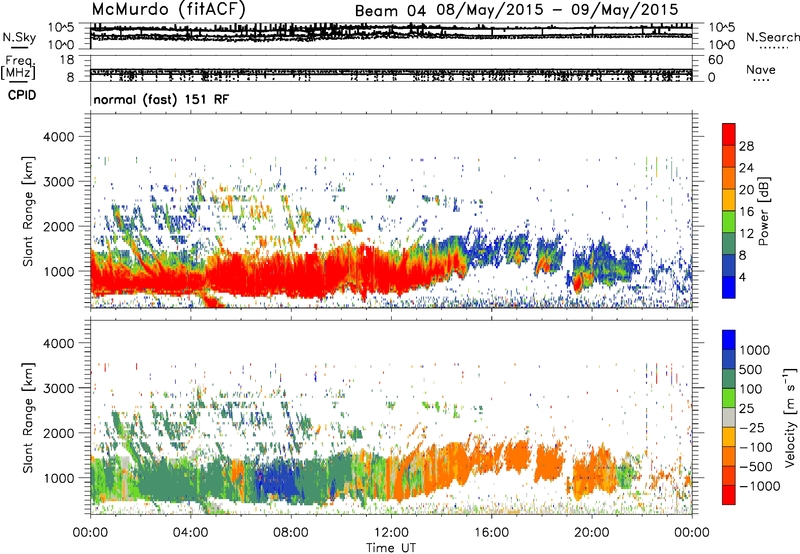Click the 20:00 time tick label

click(592, 533)
